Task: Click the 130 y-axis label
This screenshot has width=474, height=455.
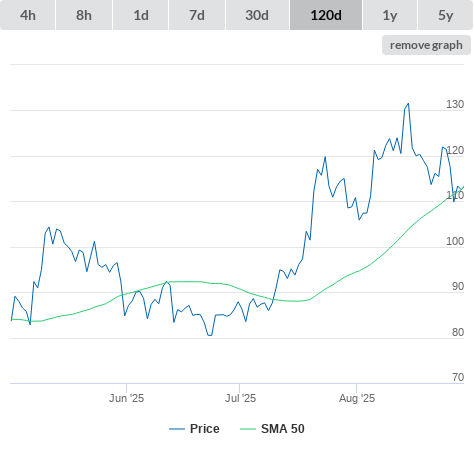Action: tap(455, 104)
